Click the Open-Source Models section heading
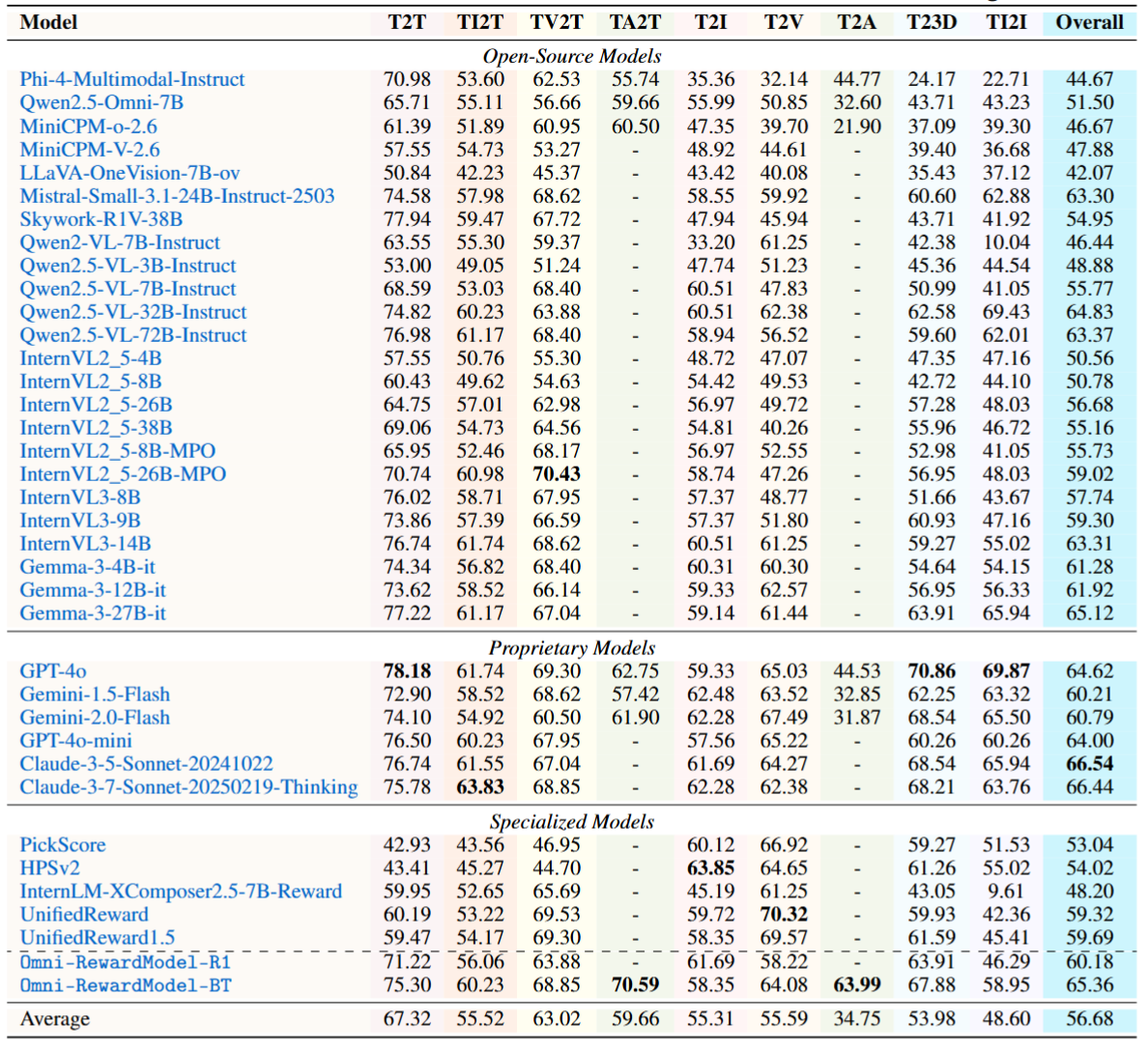1148x1050 pixels. point(572,56)
